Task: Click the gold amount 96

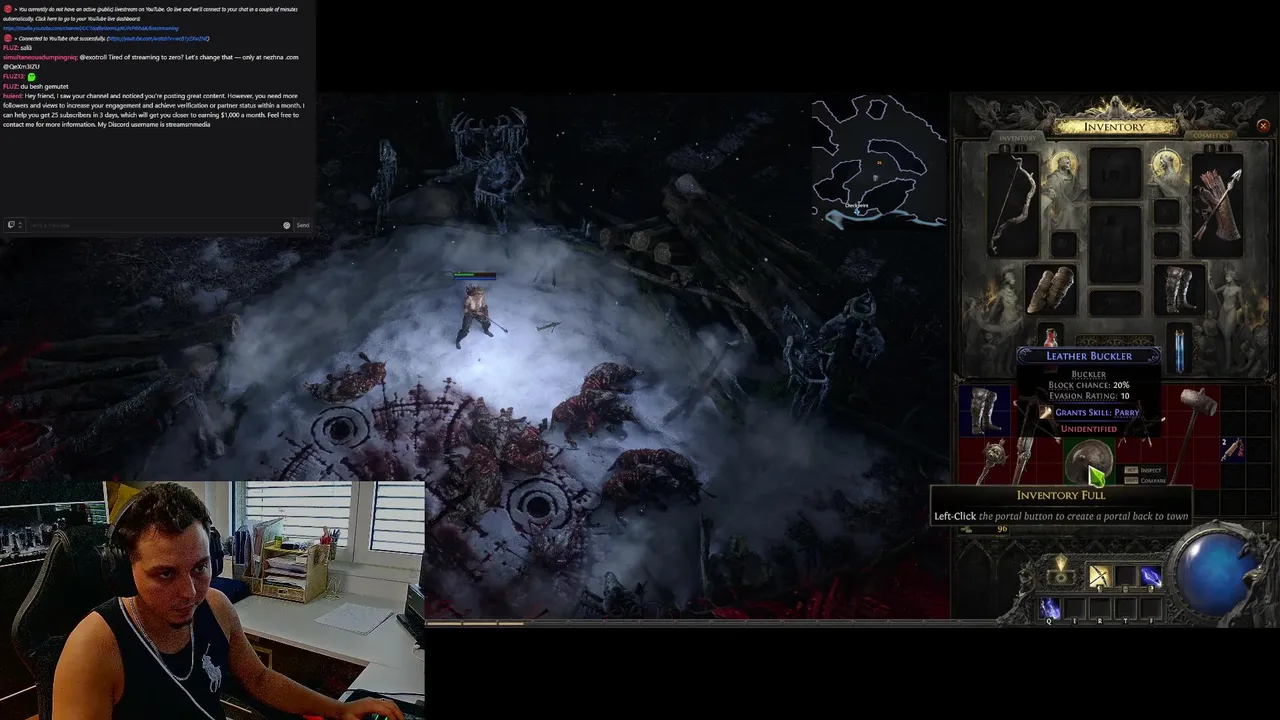Action: tap(1002, 529)
